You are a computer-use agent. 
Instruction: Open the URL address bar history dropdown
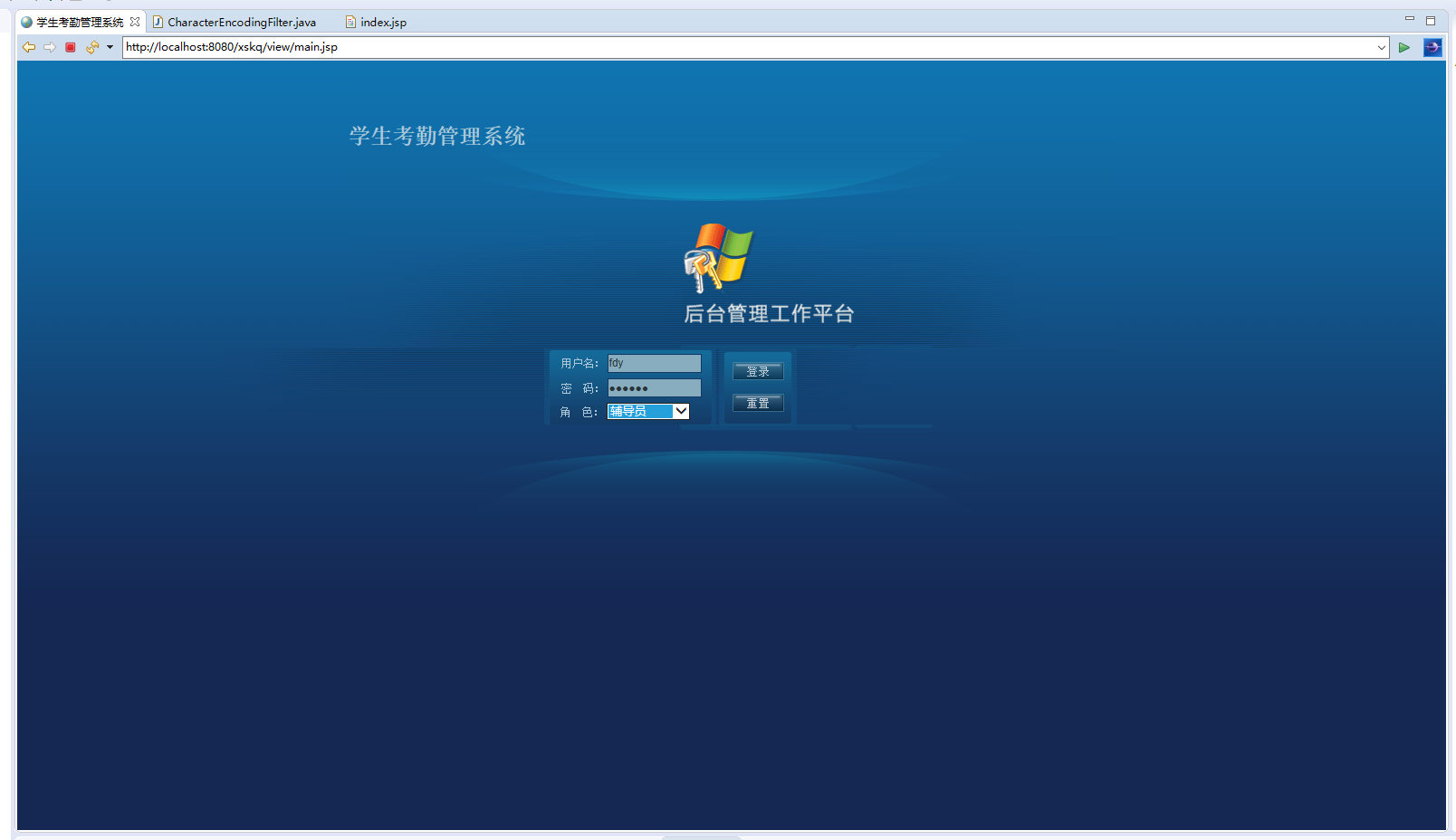tap(1381, 47)
